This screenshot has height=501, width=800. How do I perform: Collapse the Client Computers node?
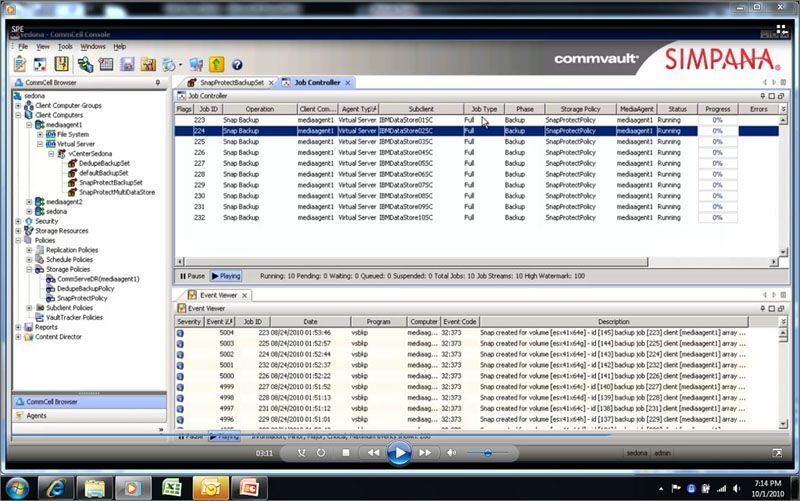click(18, 115)
